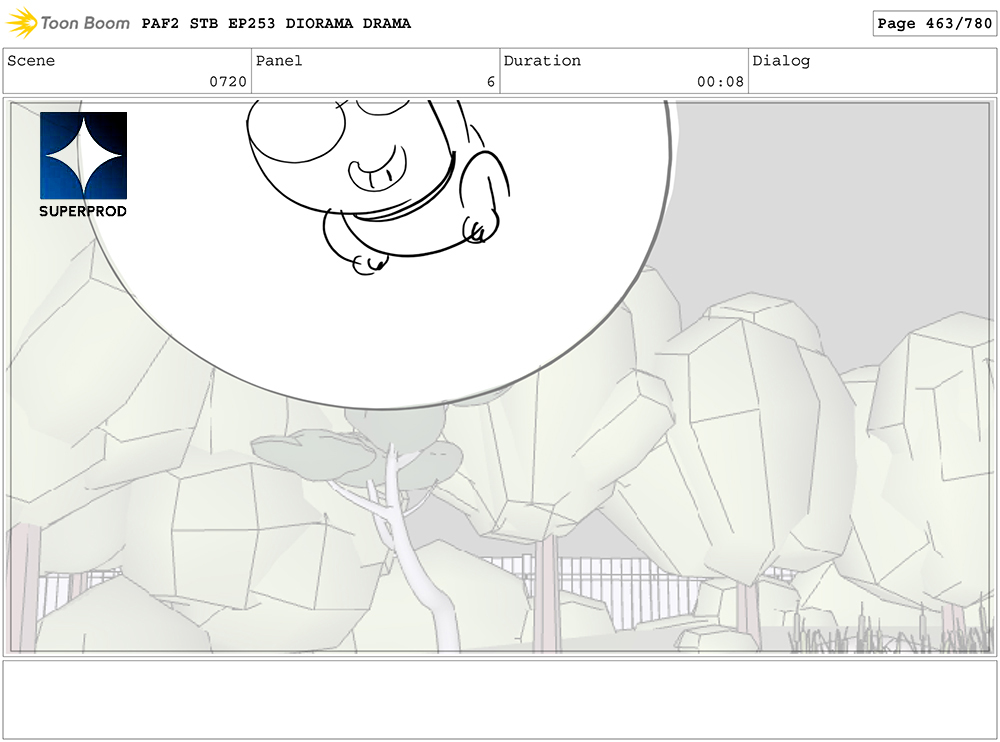Select panel number "6"
Viewport: 1000px width, 742px height.
[490, 82]
